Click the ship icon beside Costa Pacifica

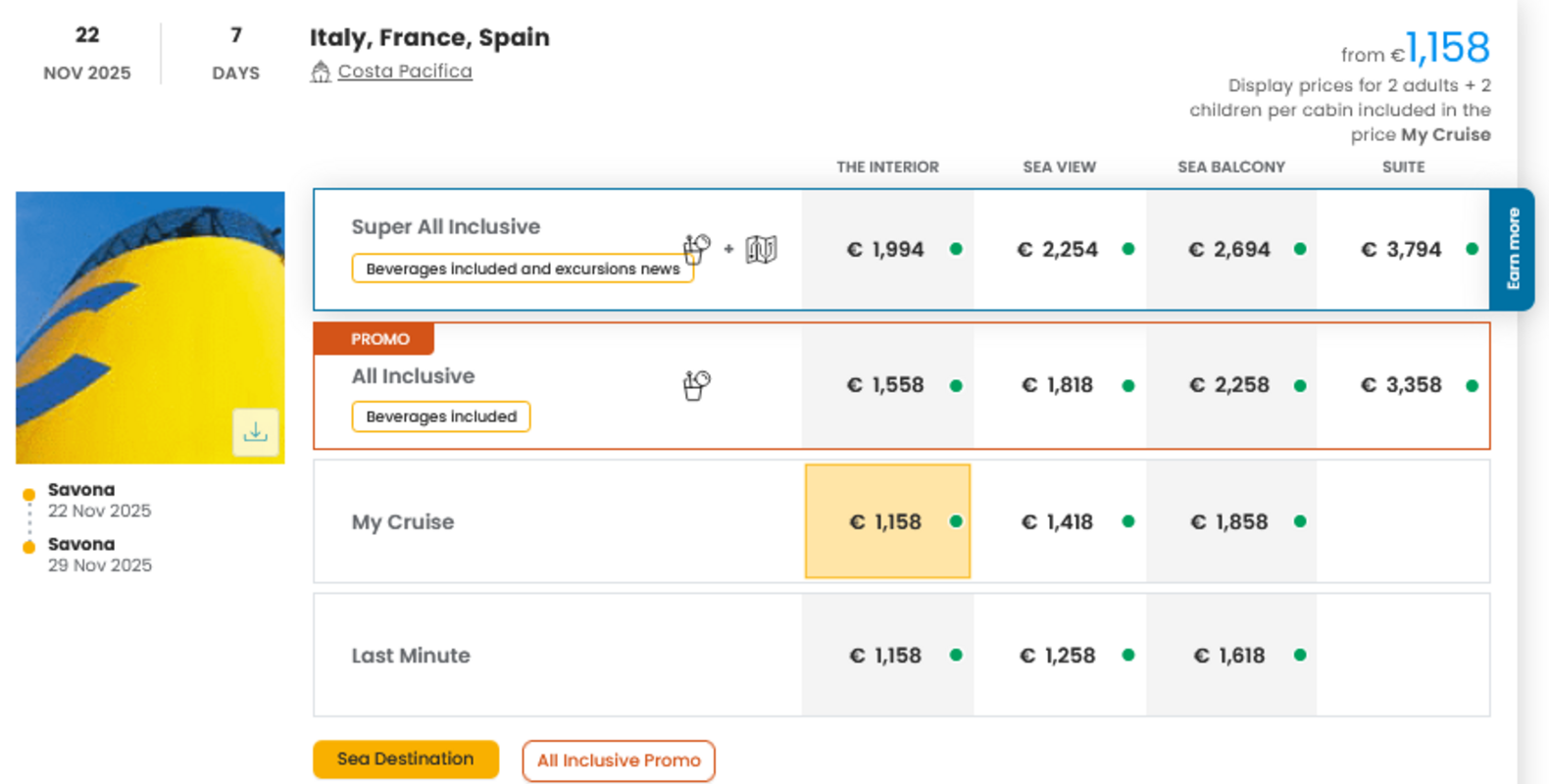tap(321, 72)
